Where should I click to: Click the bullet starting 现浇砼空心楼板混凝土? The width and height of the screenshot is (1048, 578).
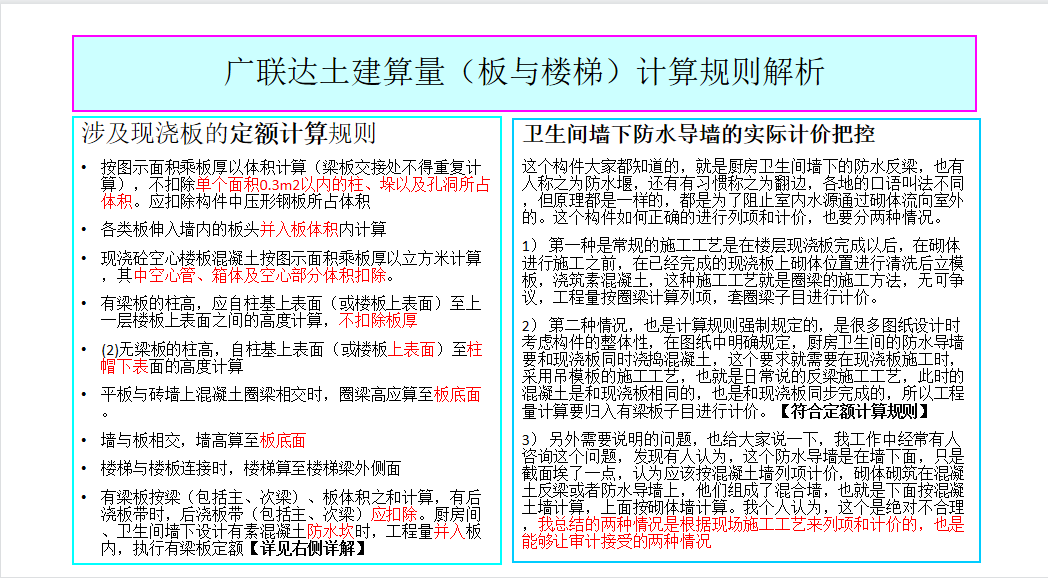point(291,267)
